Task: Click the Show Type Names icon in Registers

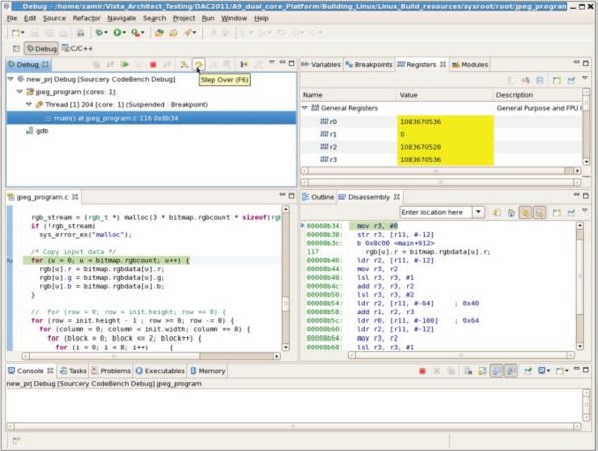Action: [511, 80]
